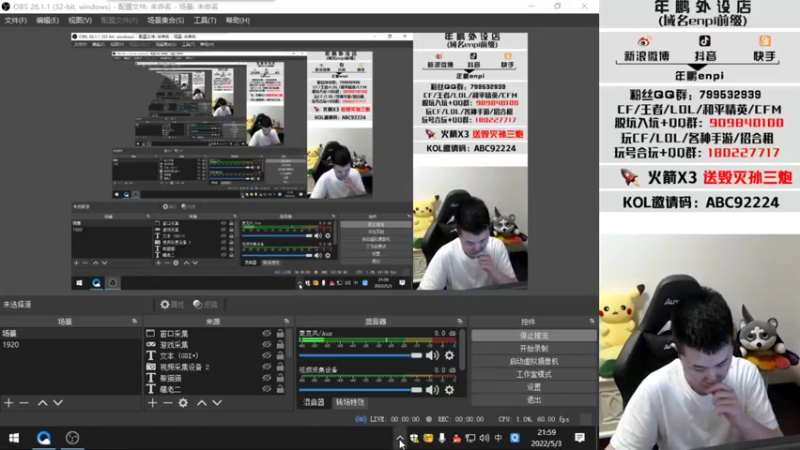The height and width of the screenshot is (450, 800).
Task: Click the 退出 button
Action: point(534,400)
